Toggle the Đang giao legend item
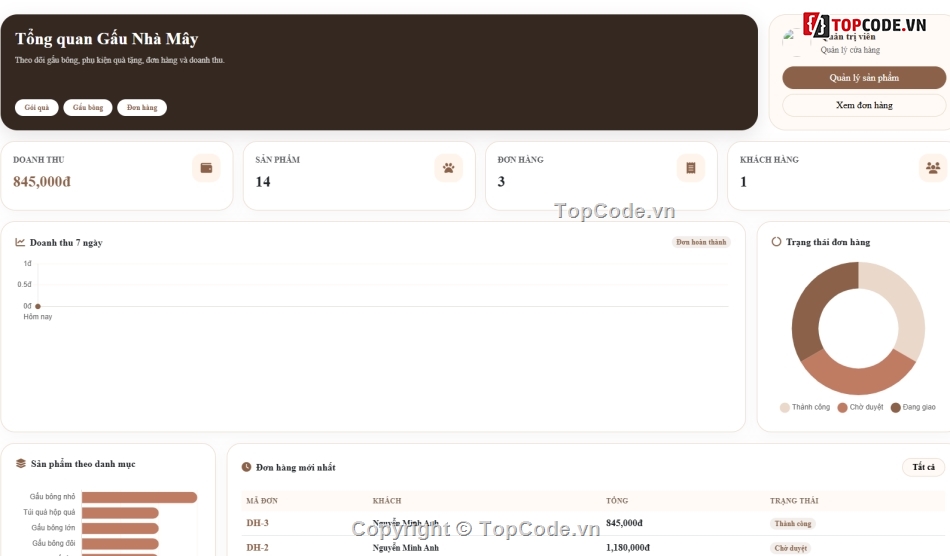950x556 pixels. [x=913, y=407]
